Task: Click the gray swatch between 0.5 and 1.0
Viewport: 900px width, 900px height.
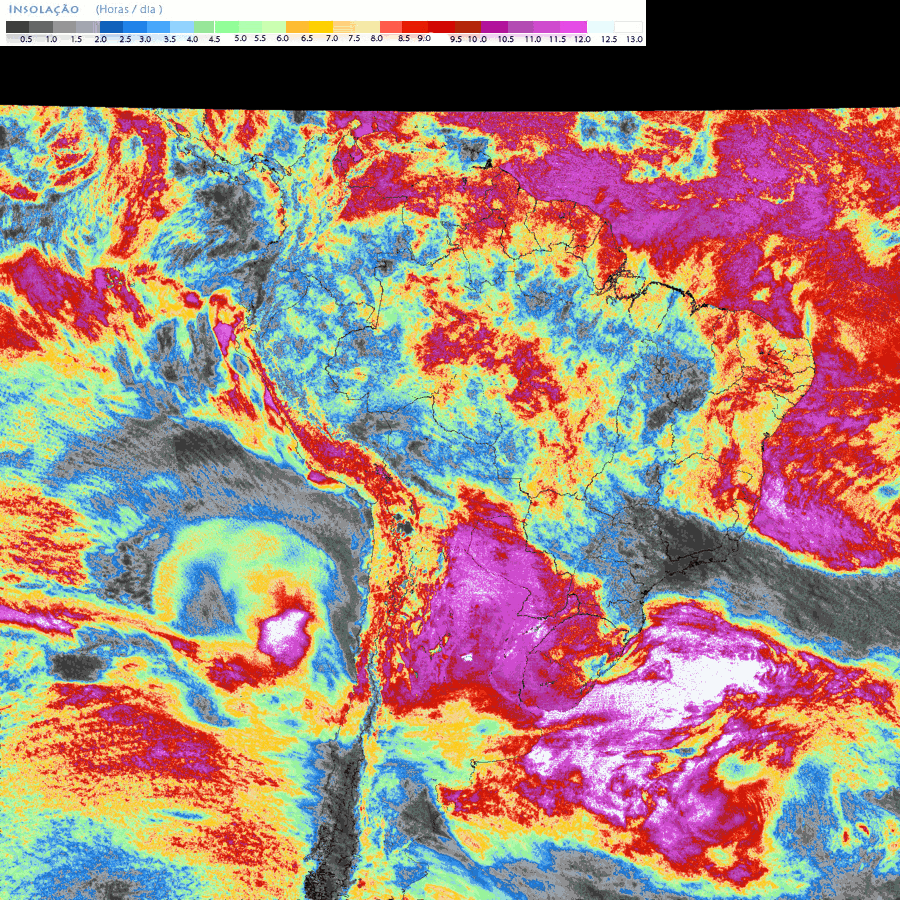Action: 41,27
